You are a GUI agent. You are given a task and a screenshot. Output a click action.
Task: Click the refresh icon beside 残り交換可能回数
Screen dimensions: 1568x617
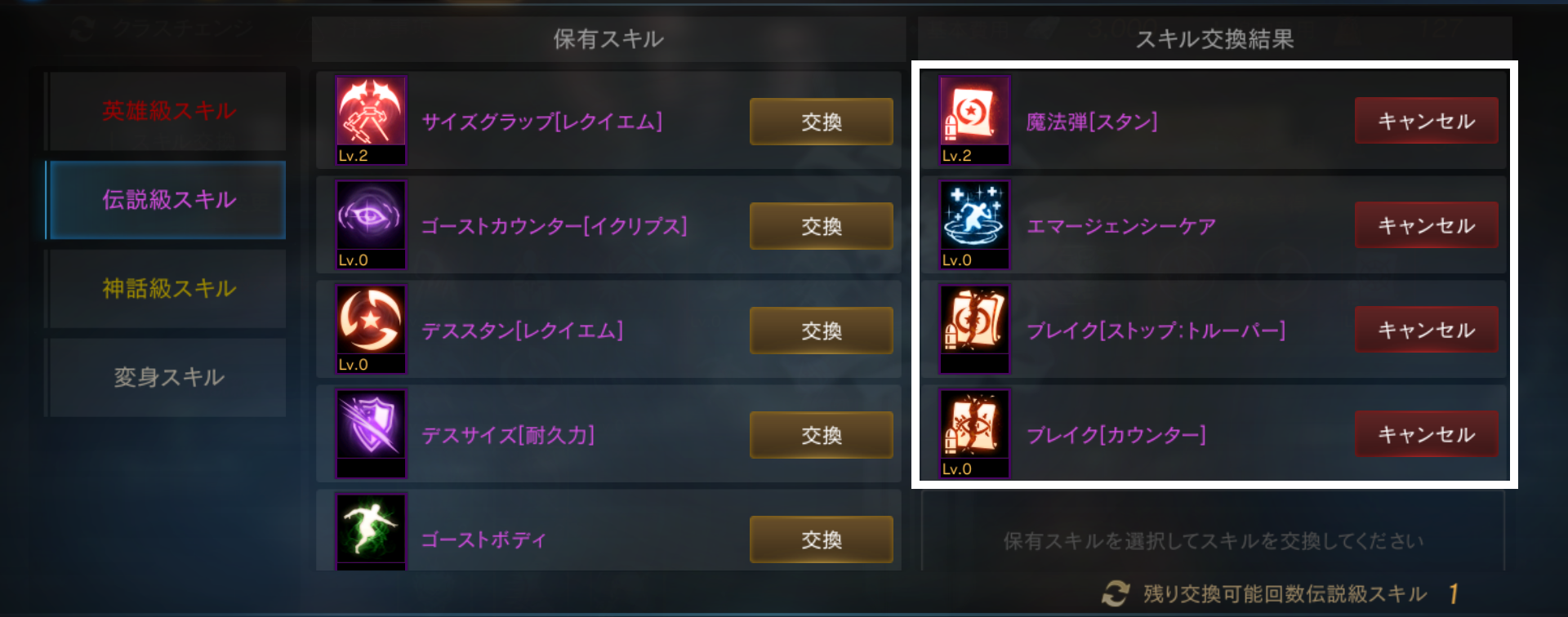(1116, 593)
